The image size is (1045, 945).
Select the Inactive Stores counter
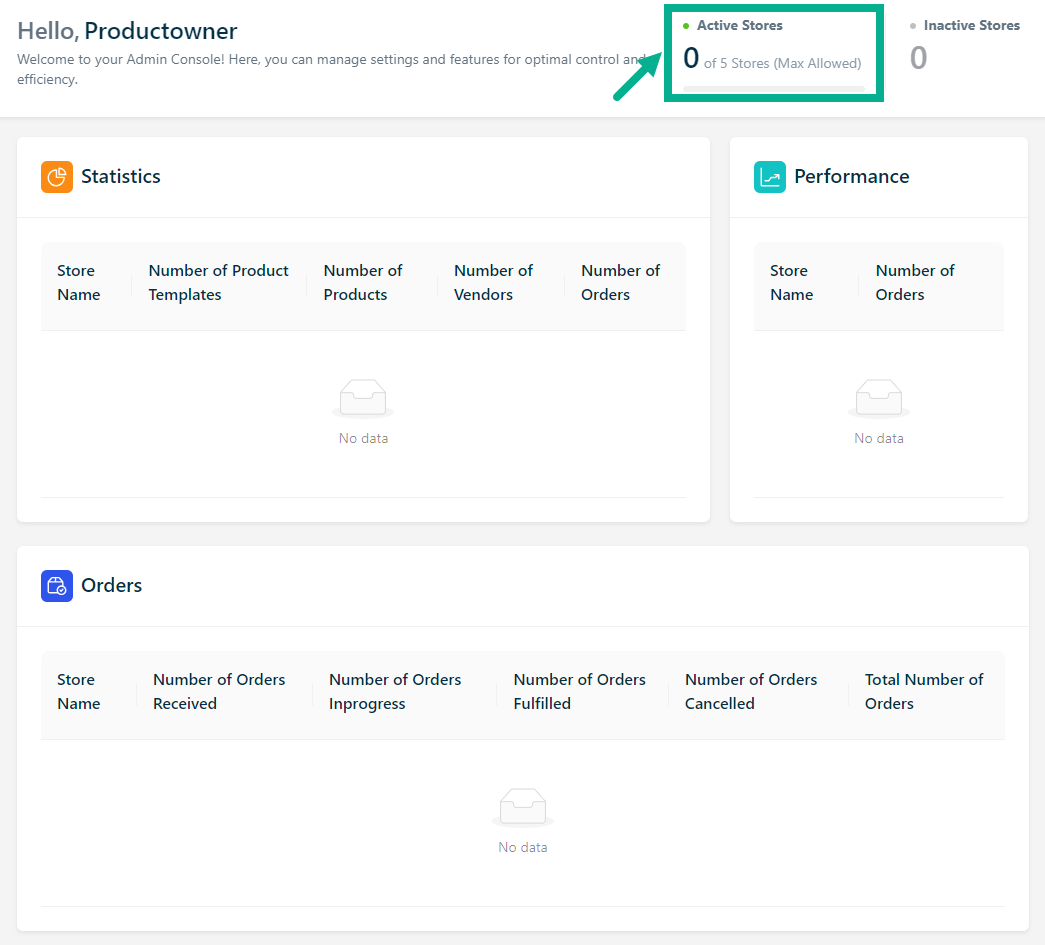tap(918, 58)
